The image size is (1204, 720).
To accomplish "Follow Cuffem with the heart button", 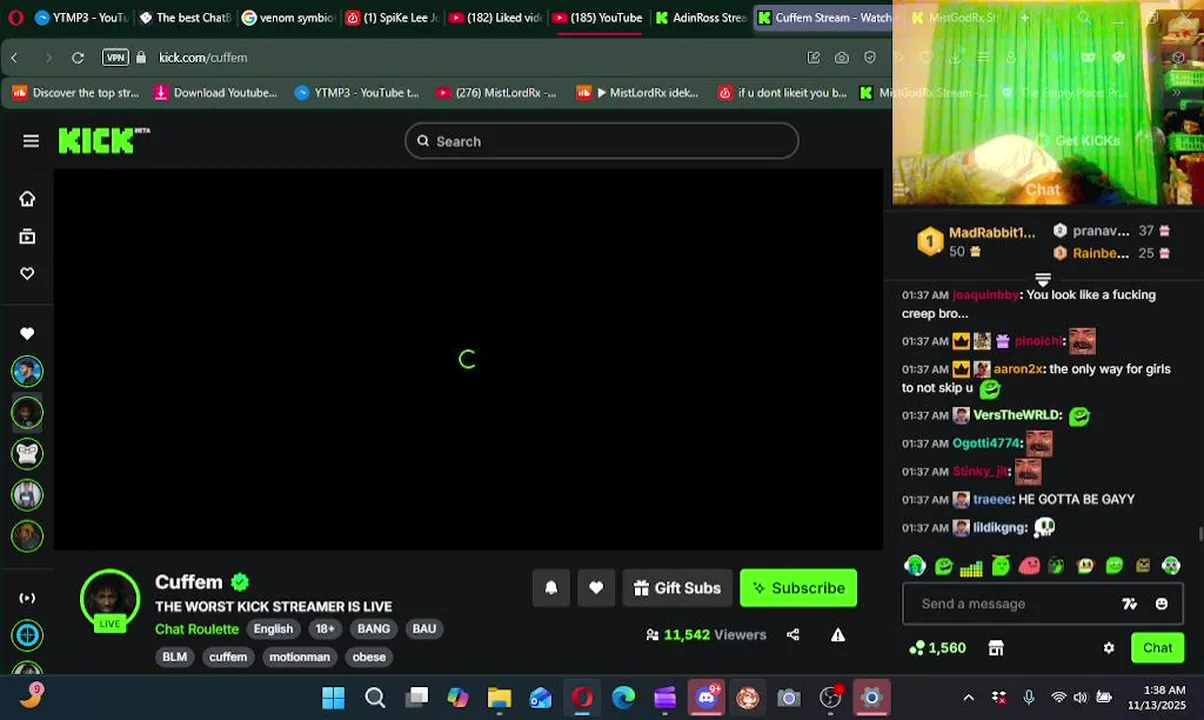I will (x=596, y=588).
